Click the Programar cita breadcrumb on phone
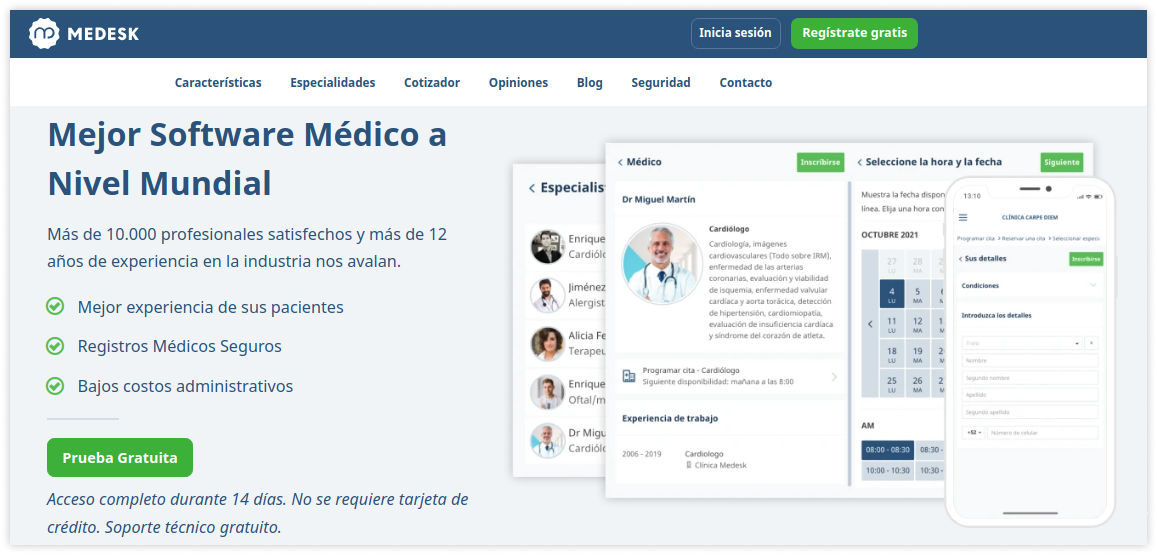 tap(976, 238)
